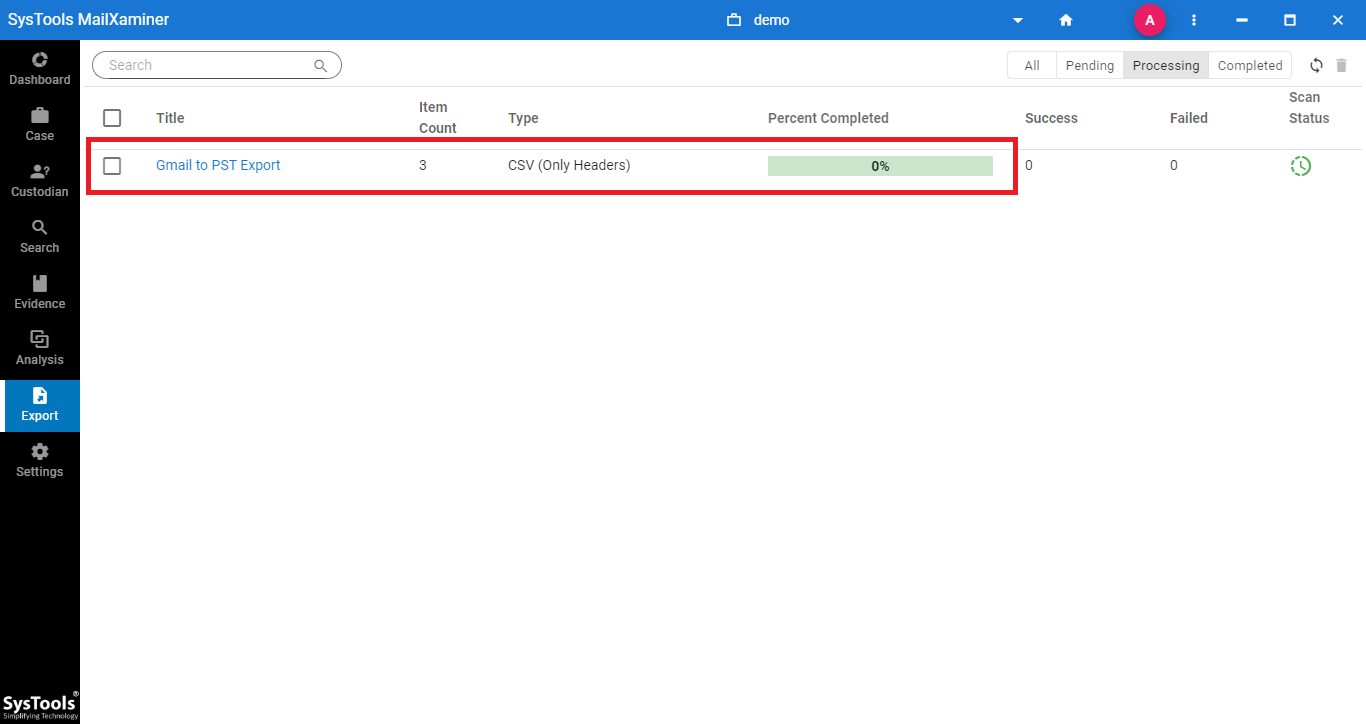1366x724 pixels.
Task: Click the CSV (Only Headers) type cell
Action: (x=569, y=165)
